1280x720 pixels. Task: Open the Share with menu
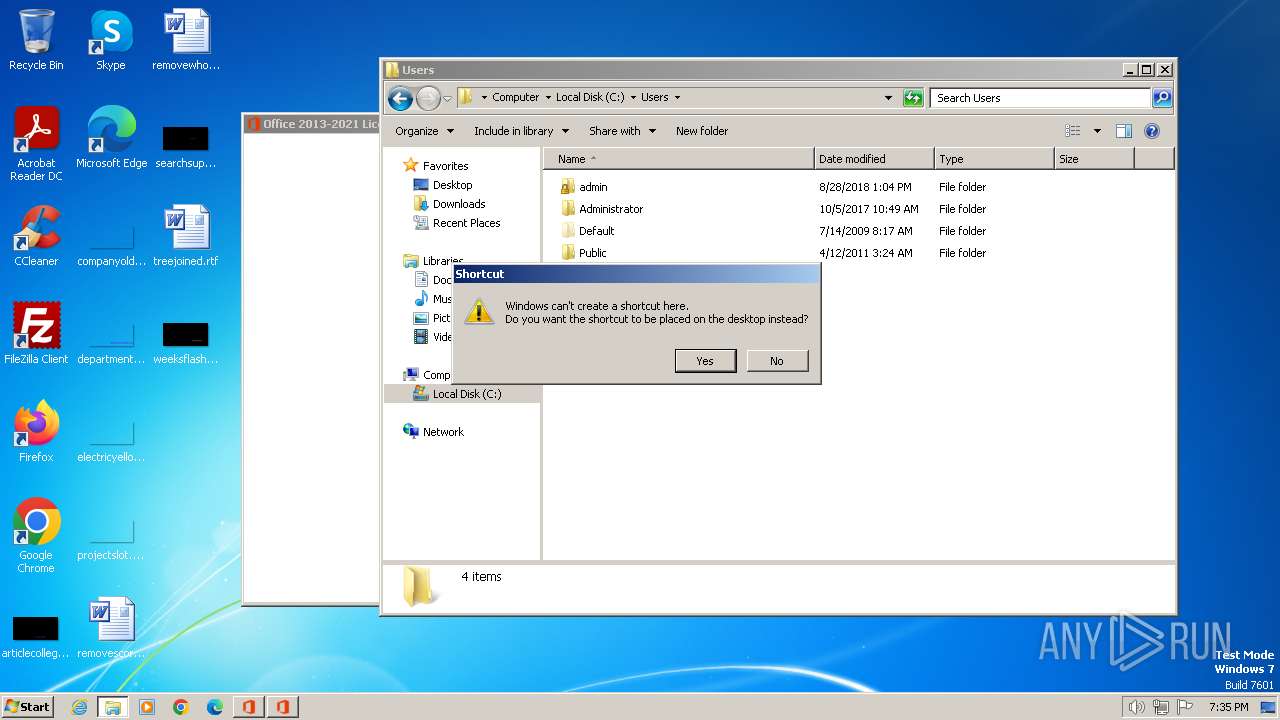[x=622, y=131]
